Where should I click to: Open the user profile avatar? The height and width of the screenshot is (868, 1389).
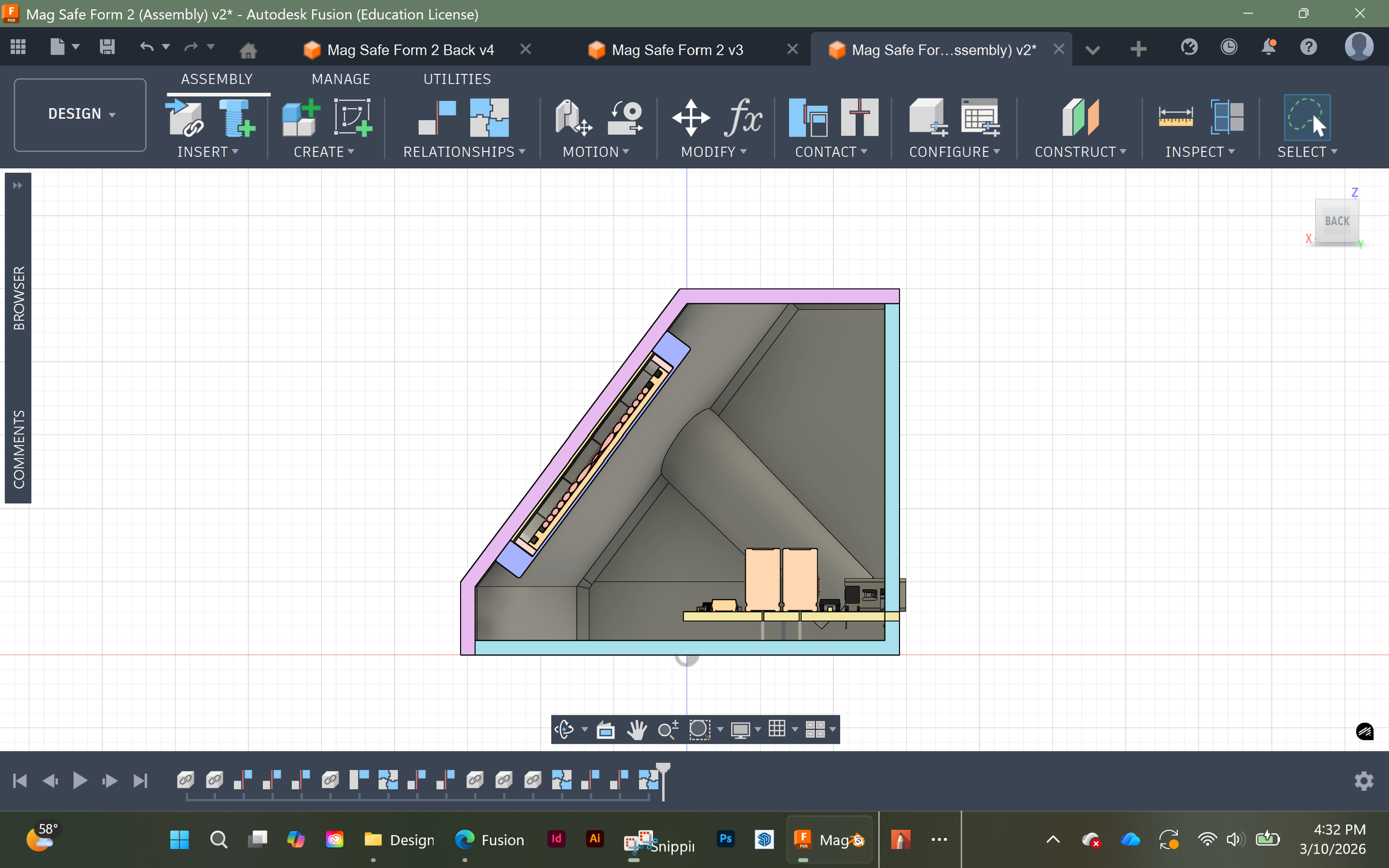pos(1358,47)
